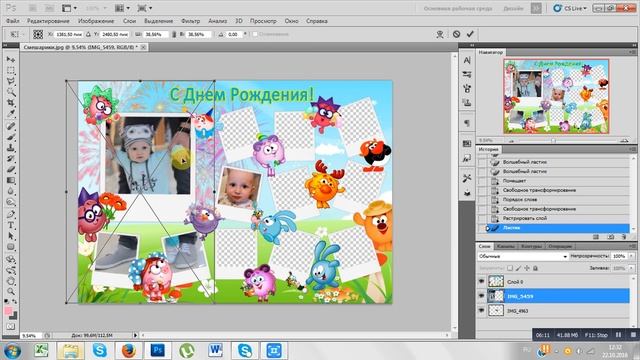Switch to warp mode icon

[440, 34]
